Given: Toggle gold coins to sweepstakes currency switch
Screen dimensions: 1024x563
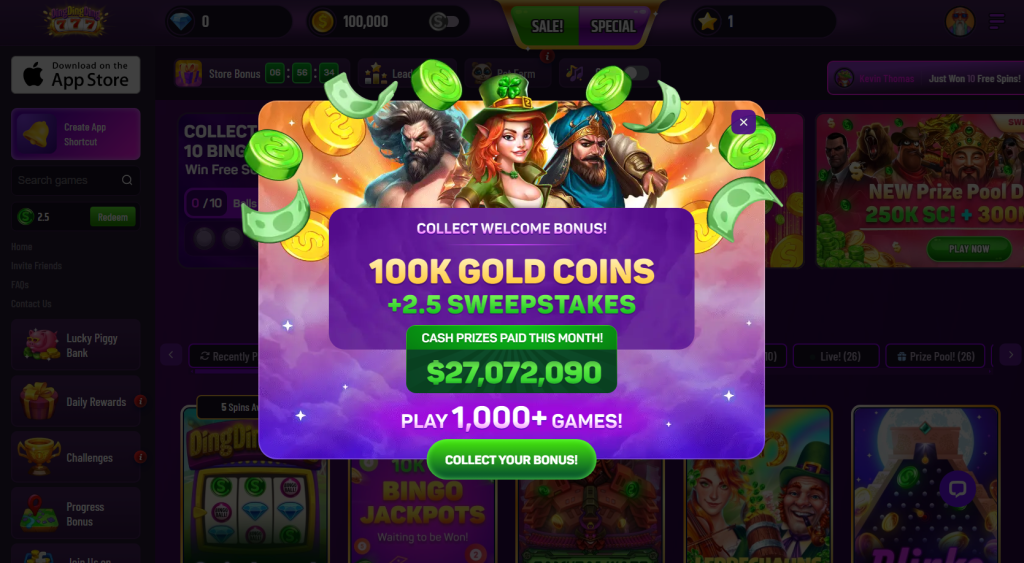Looking at the screenshot, I should pos(445,22).
